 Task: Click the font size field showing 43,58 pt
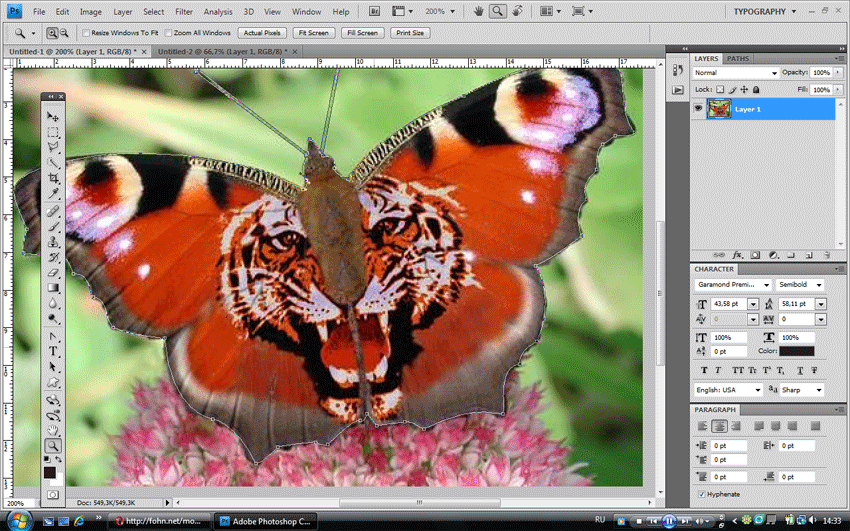729,304
